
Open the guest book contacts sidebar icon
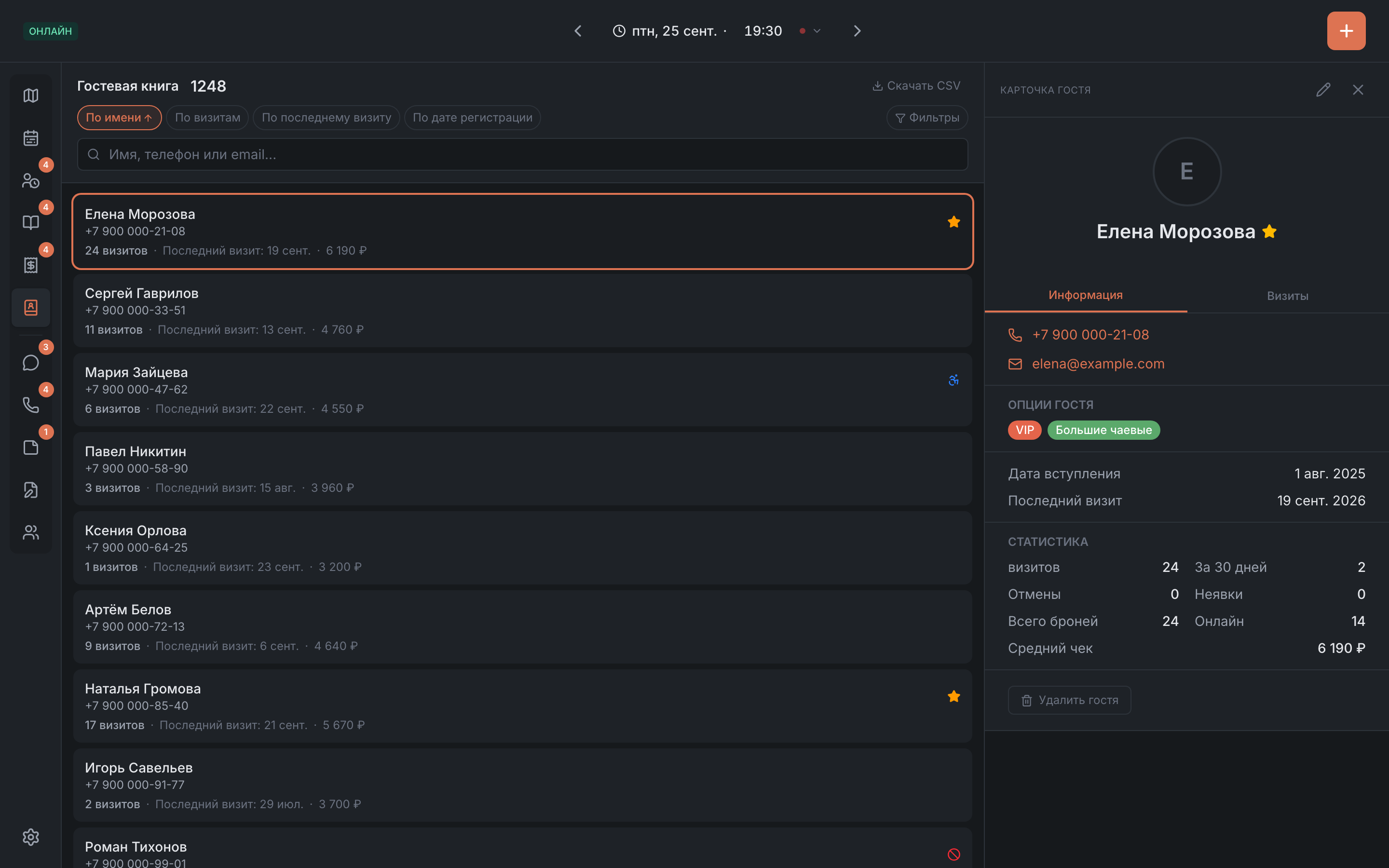tap(31, 308)
